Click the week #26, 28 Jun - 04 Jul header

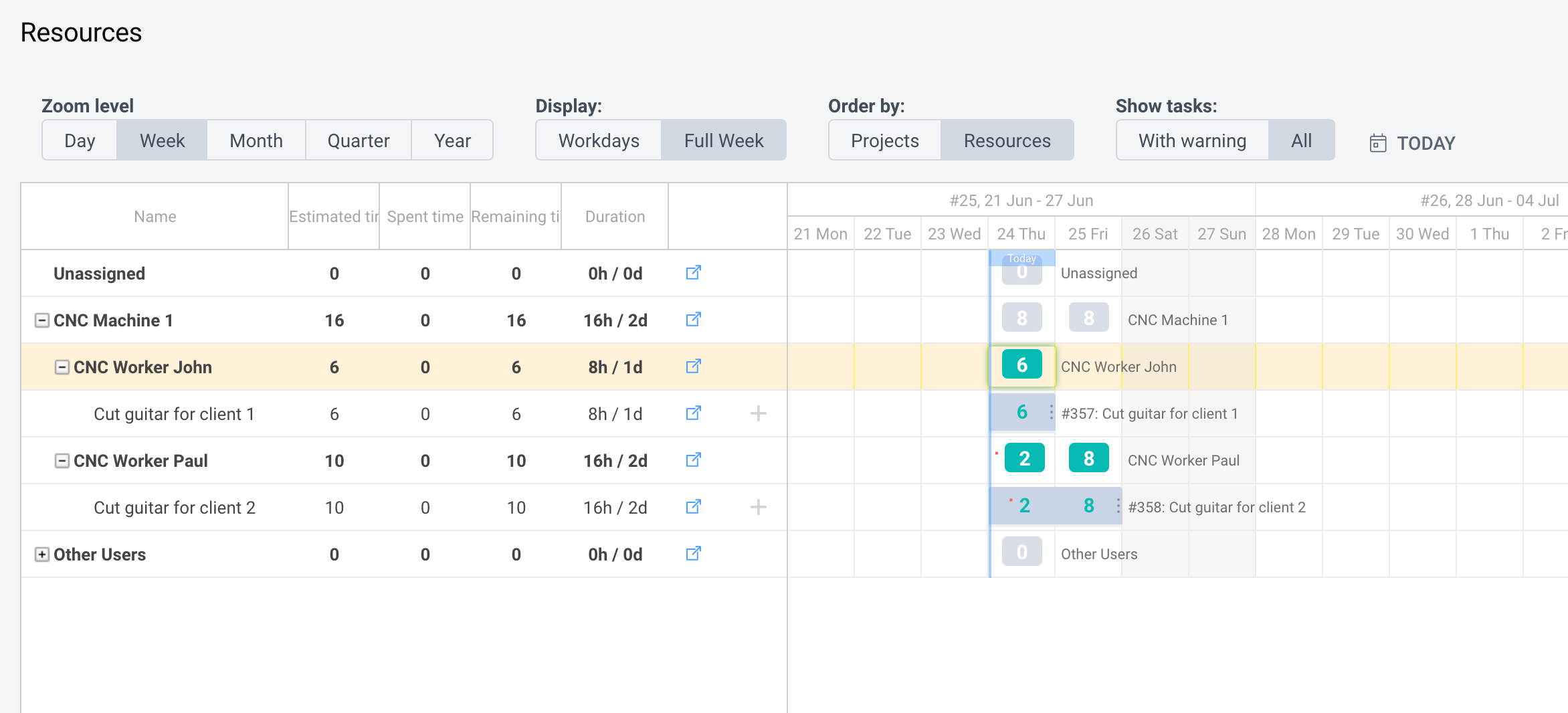1490,200
